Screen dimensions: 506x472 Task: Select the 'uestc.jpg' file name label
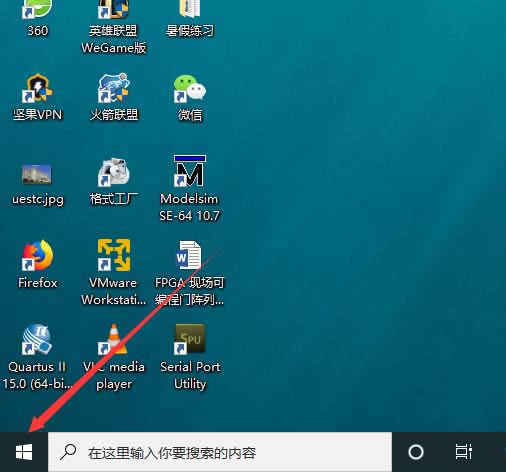(x=38, y=199)
